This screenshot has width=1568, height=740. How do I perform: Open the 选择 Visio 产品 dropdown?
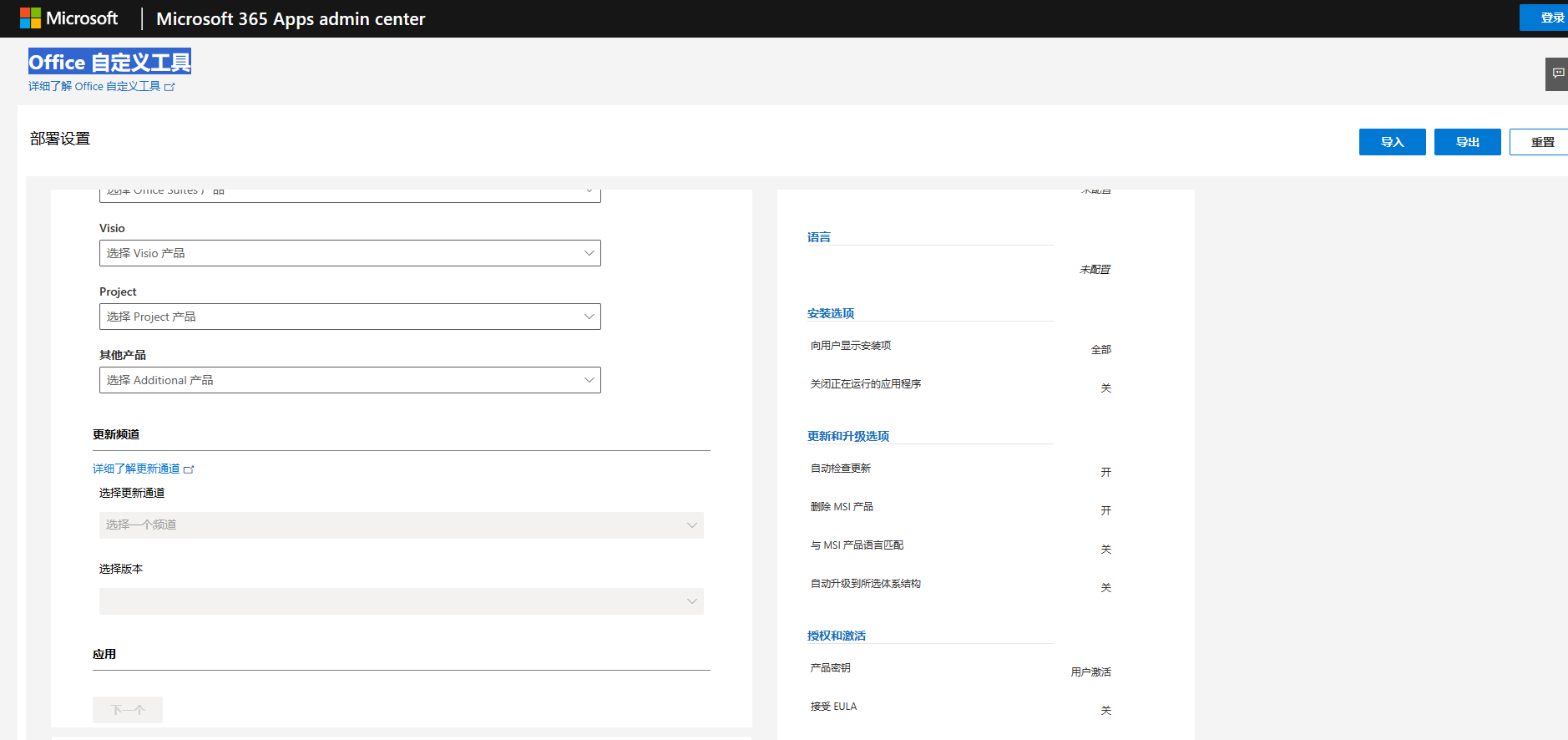[x=350, y=253]
